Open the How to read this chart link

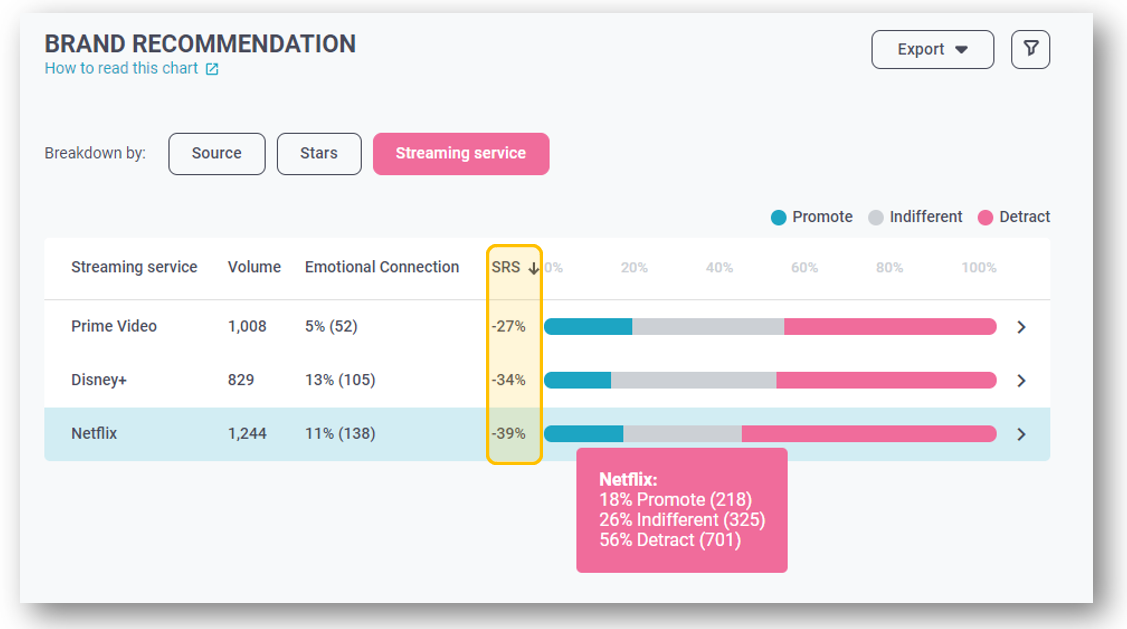coord(121,68)
